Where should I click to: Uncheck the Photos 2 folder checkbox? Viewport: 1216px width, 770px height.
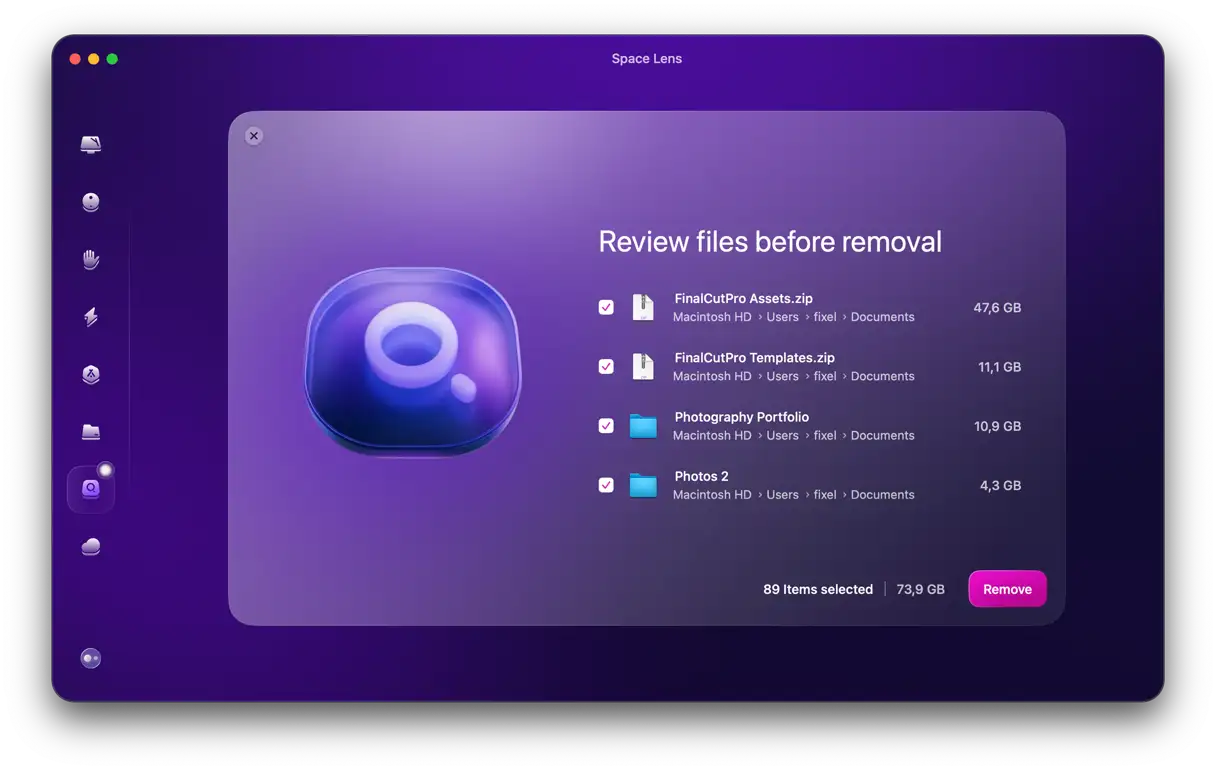(x=606, y=485)
